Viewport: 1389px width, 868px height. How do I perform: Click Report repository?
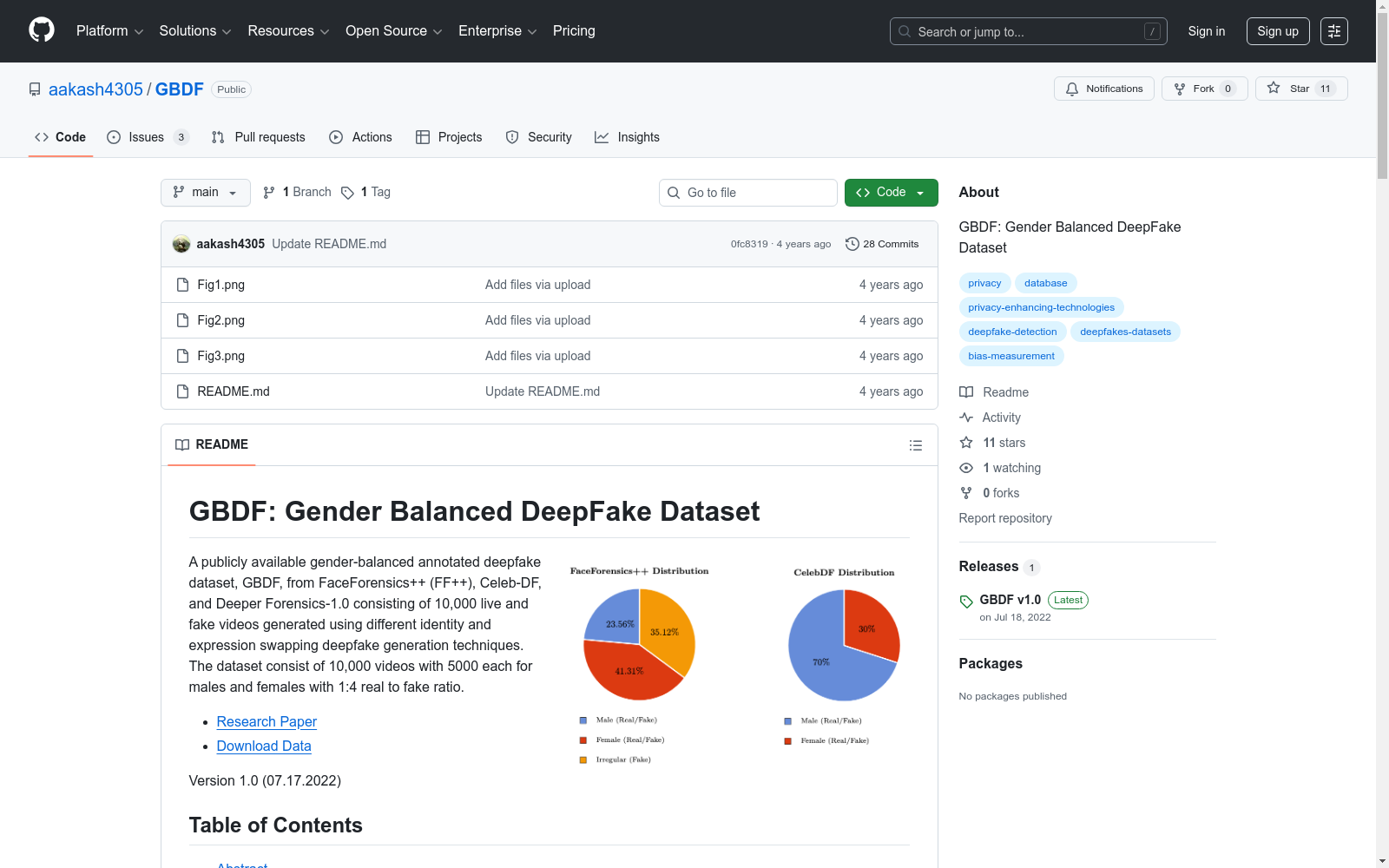point(1005,518)
